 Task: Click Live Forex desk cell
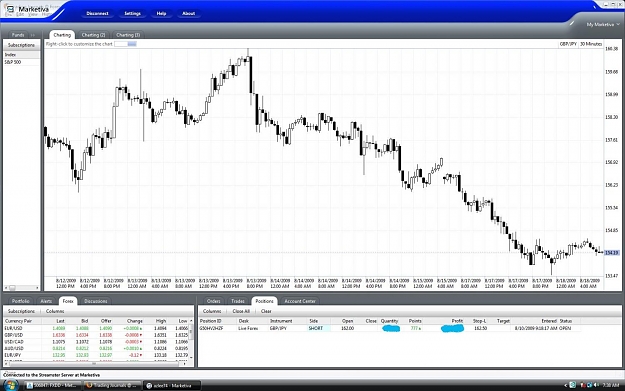coord(248,328)
